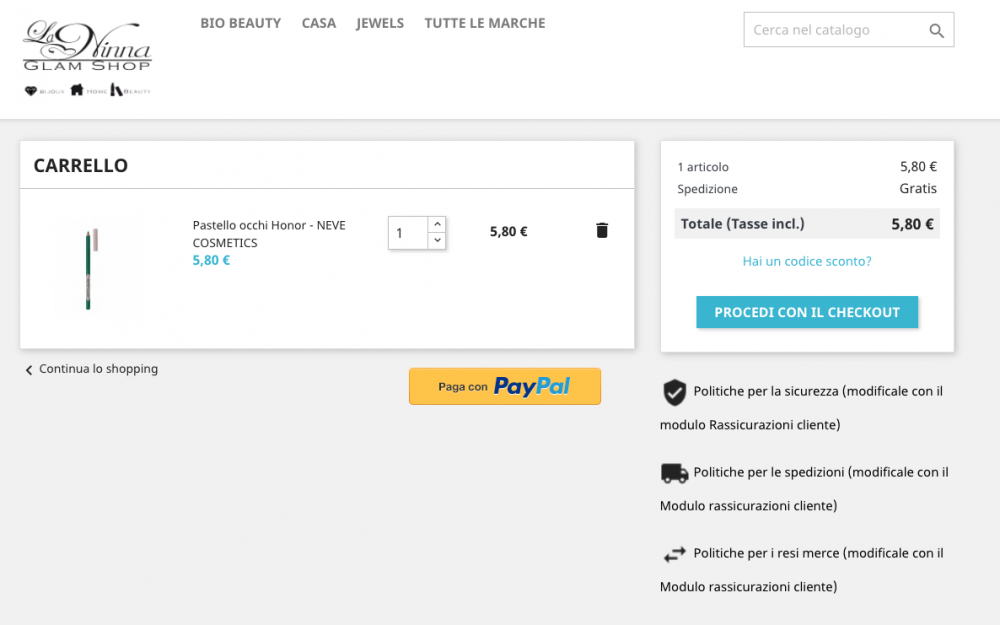Open the CASA menu
This screenshot has width=1000, height=625.
coord(319,23)
